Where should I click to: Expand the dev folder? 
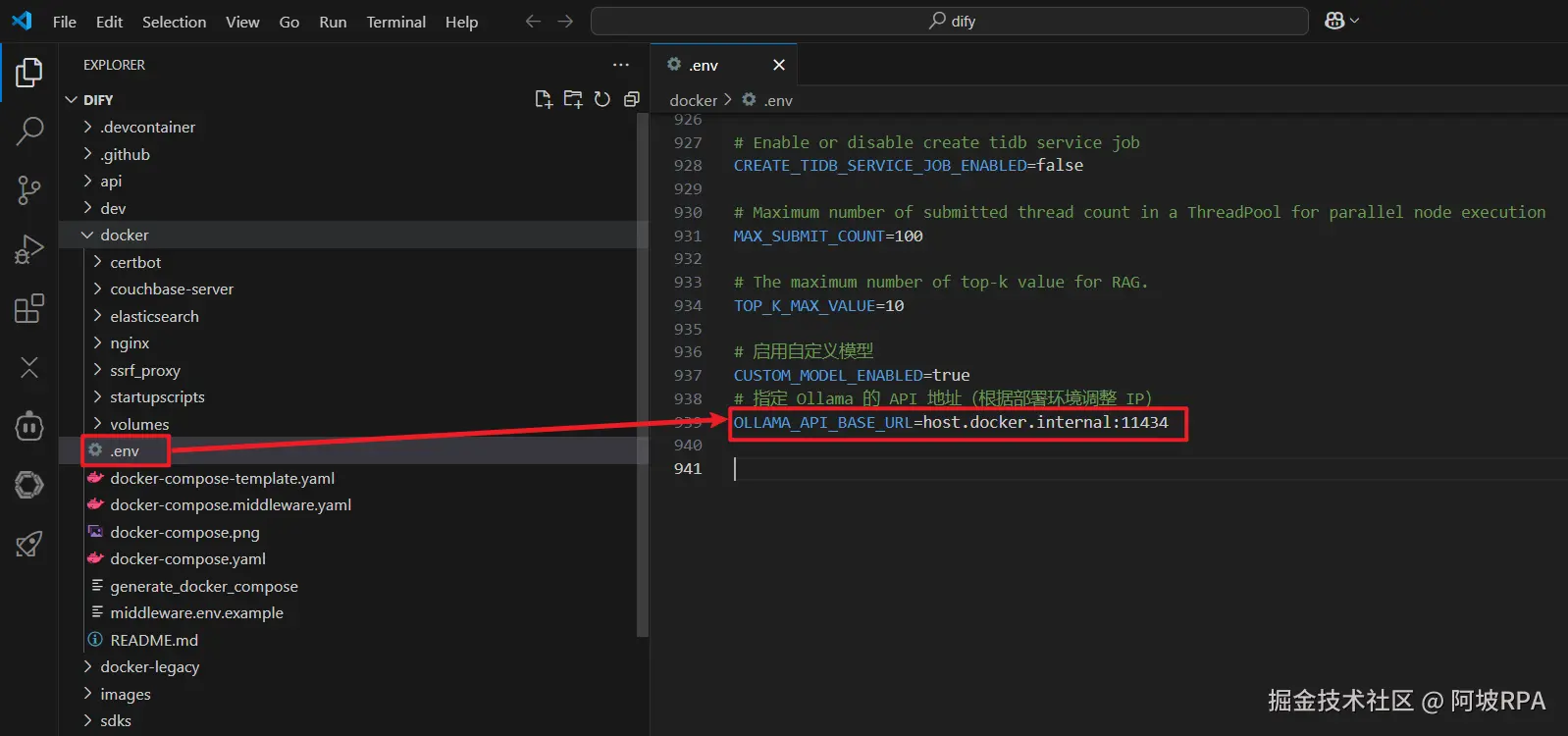353,208
